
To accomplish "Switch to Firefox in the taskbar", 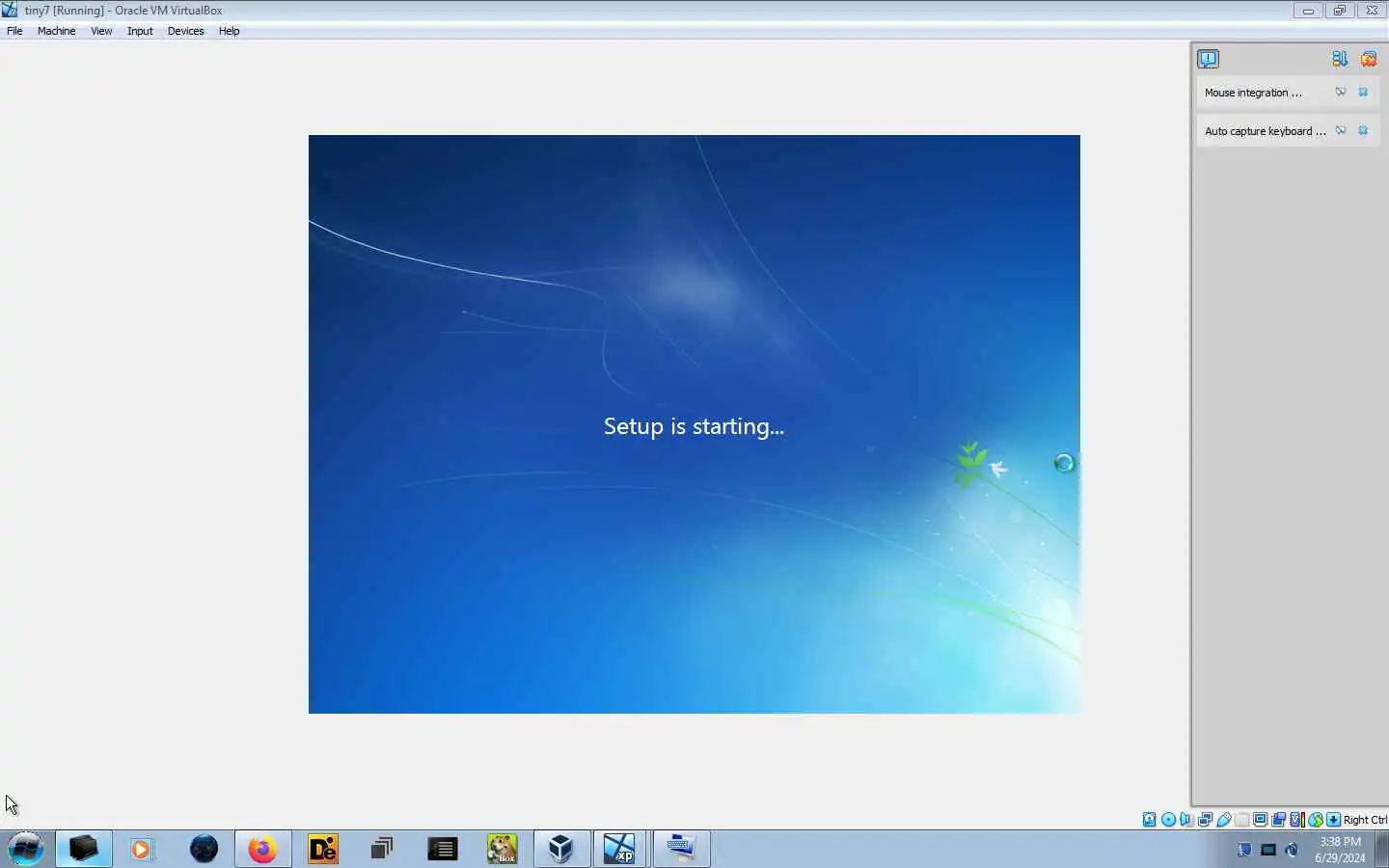I will coord(262,849).
